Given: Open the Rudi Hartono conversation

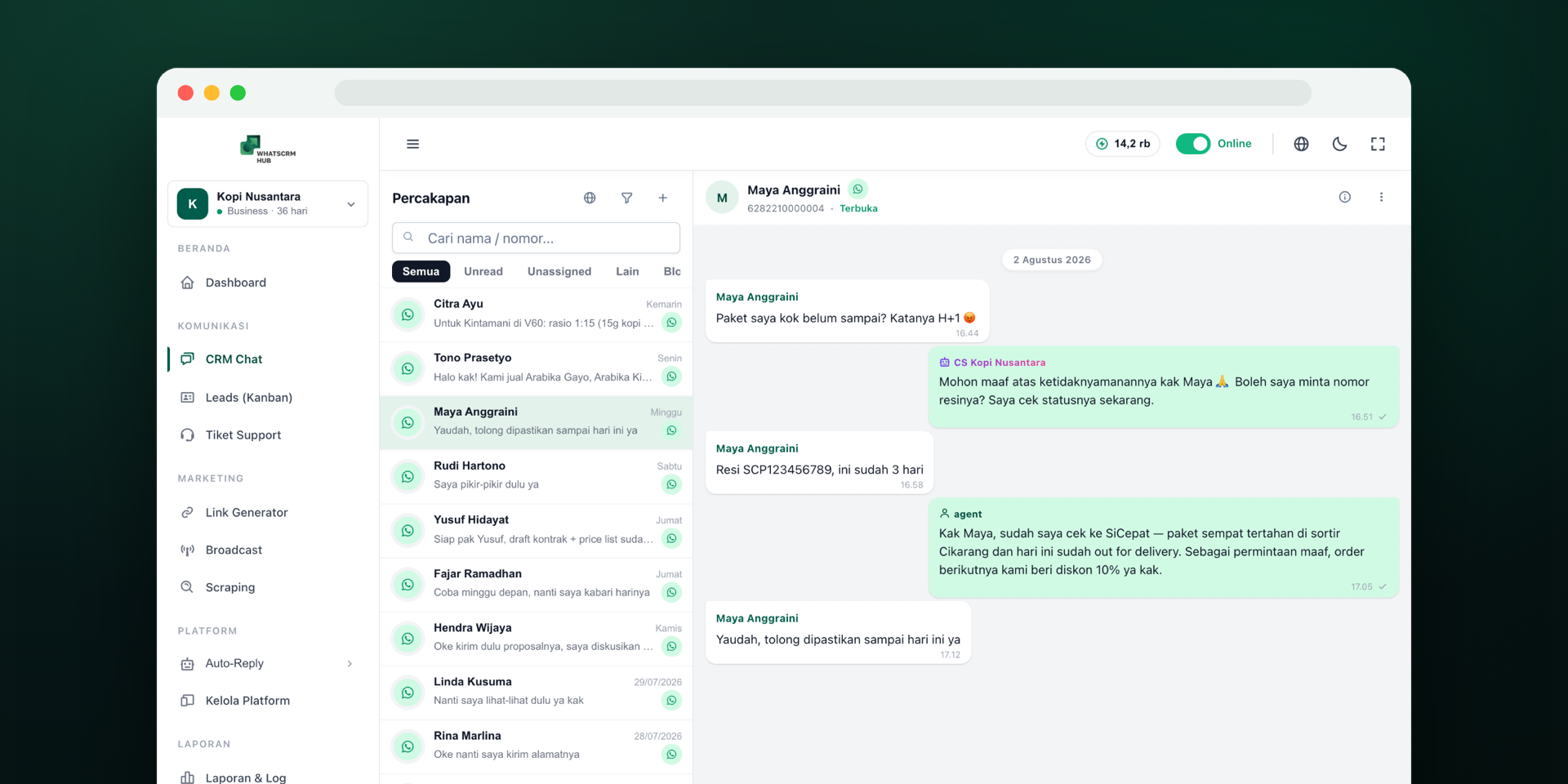Looking at the screenshot, I should 536,476.
